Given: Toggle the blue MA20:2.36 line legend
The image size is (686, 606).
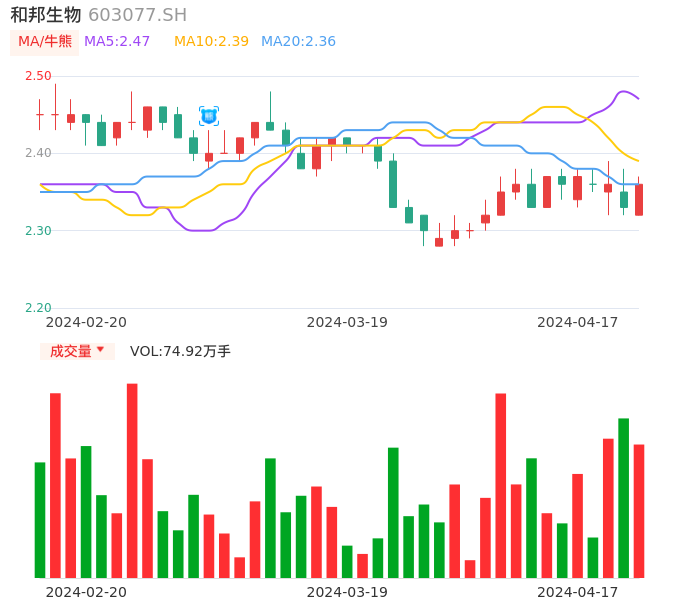Looking at the screenshot, I should pyautogui.click(x=298, y=42).
